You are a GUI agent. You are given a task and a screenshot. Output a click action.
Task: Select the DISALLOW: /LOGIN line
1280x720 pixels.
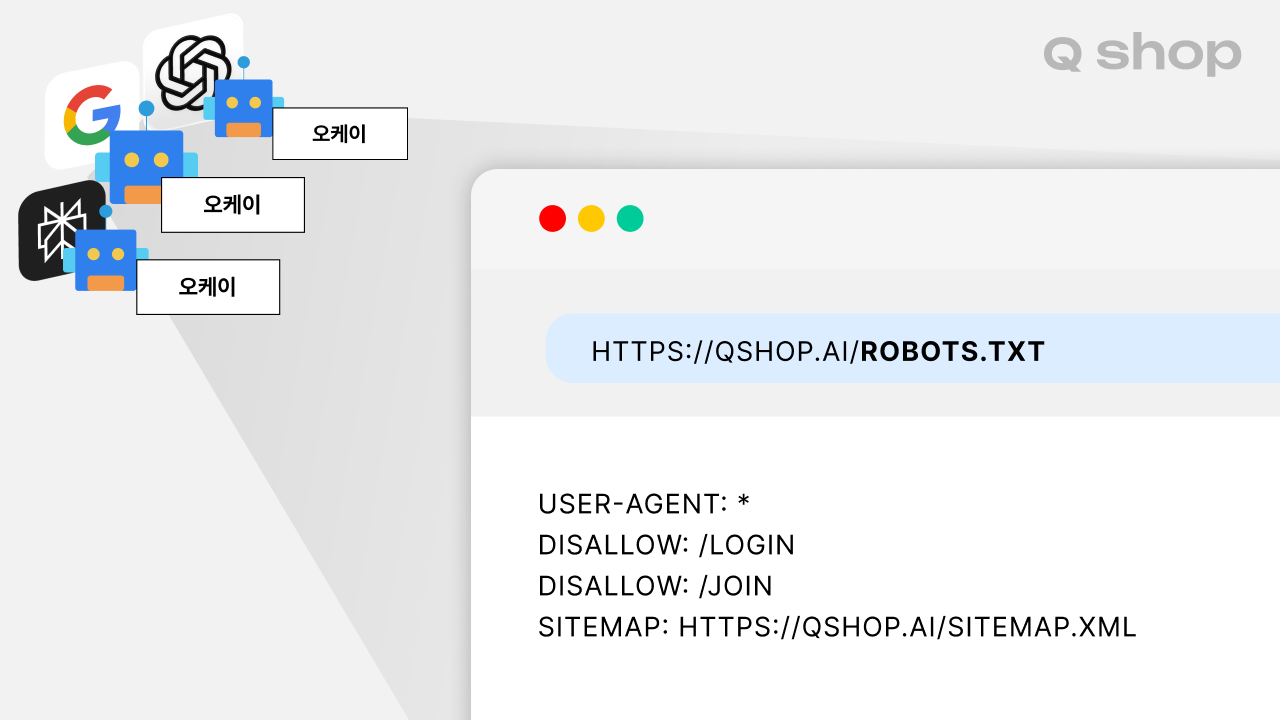coord(666,545)
